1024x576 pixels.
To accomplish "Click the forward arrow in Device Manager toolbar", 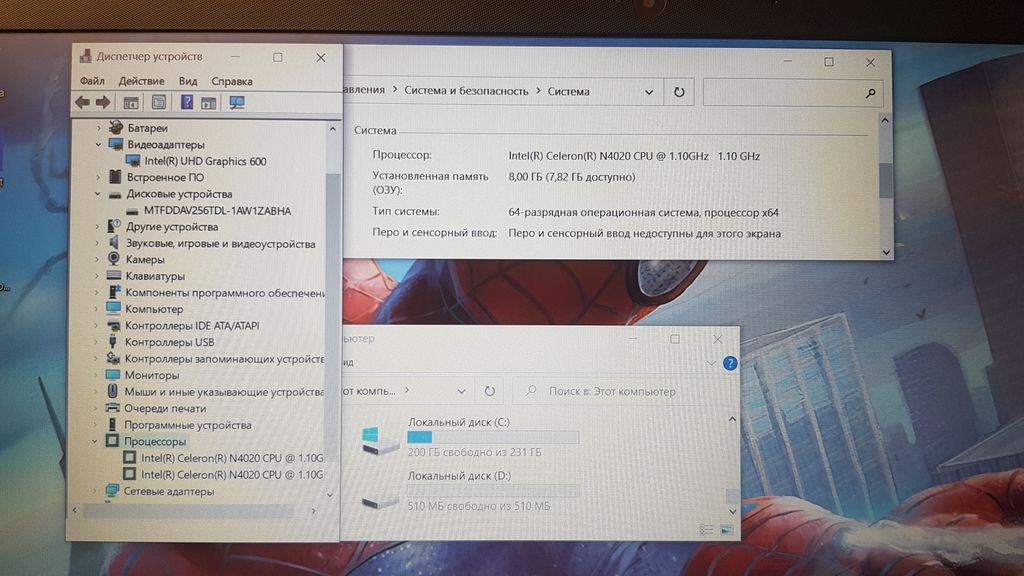I will tap(103, 102).
